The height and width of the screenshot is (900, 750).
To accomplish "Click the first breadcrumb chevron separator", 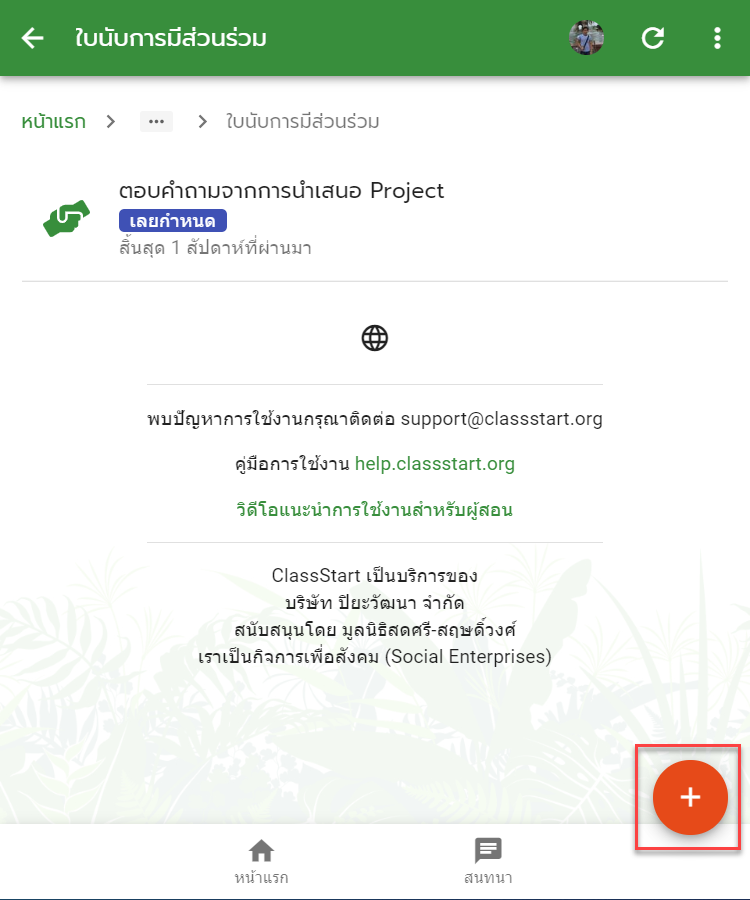I will pos(111,122).
